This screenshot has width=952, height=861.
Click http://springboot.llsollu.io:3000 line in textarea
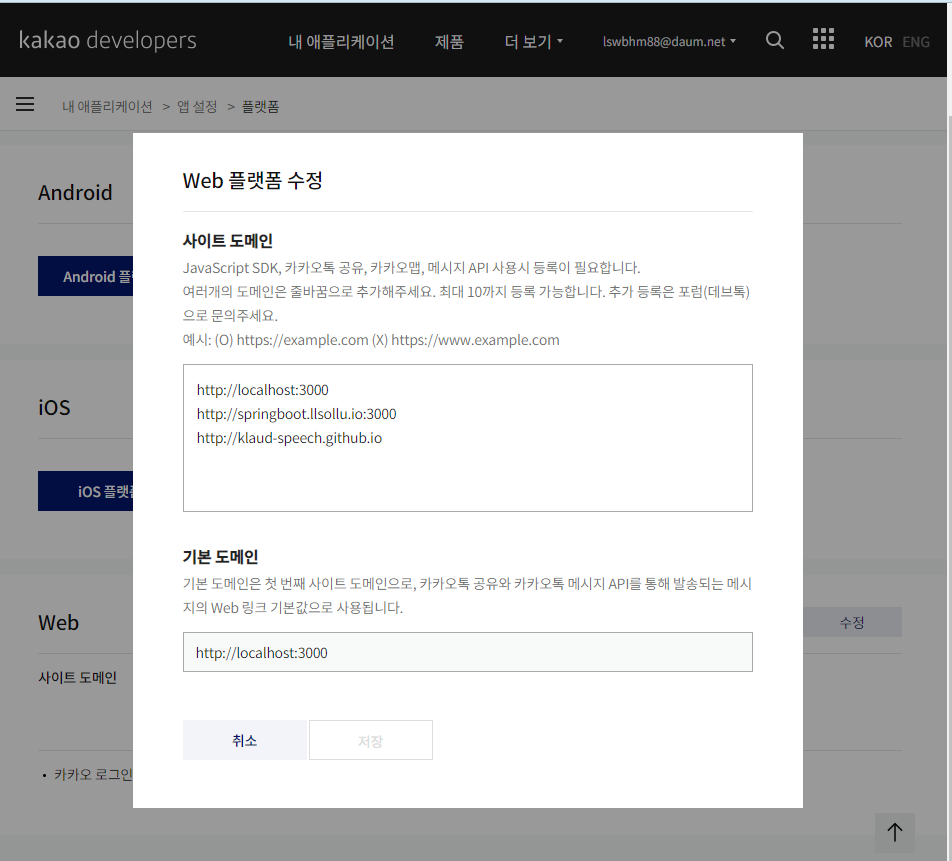pyautogui.click(x=296, y=414)
